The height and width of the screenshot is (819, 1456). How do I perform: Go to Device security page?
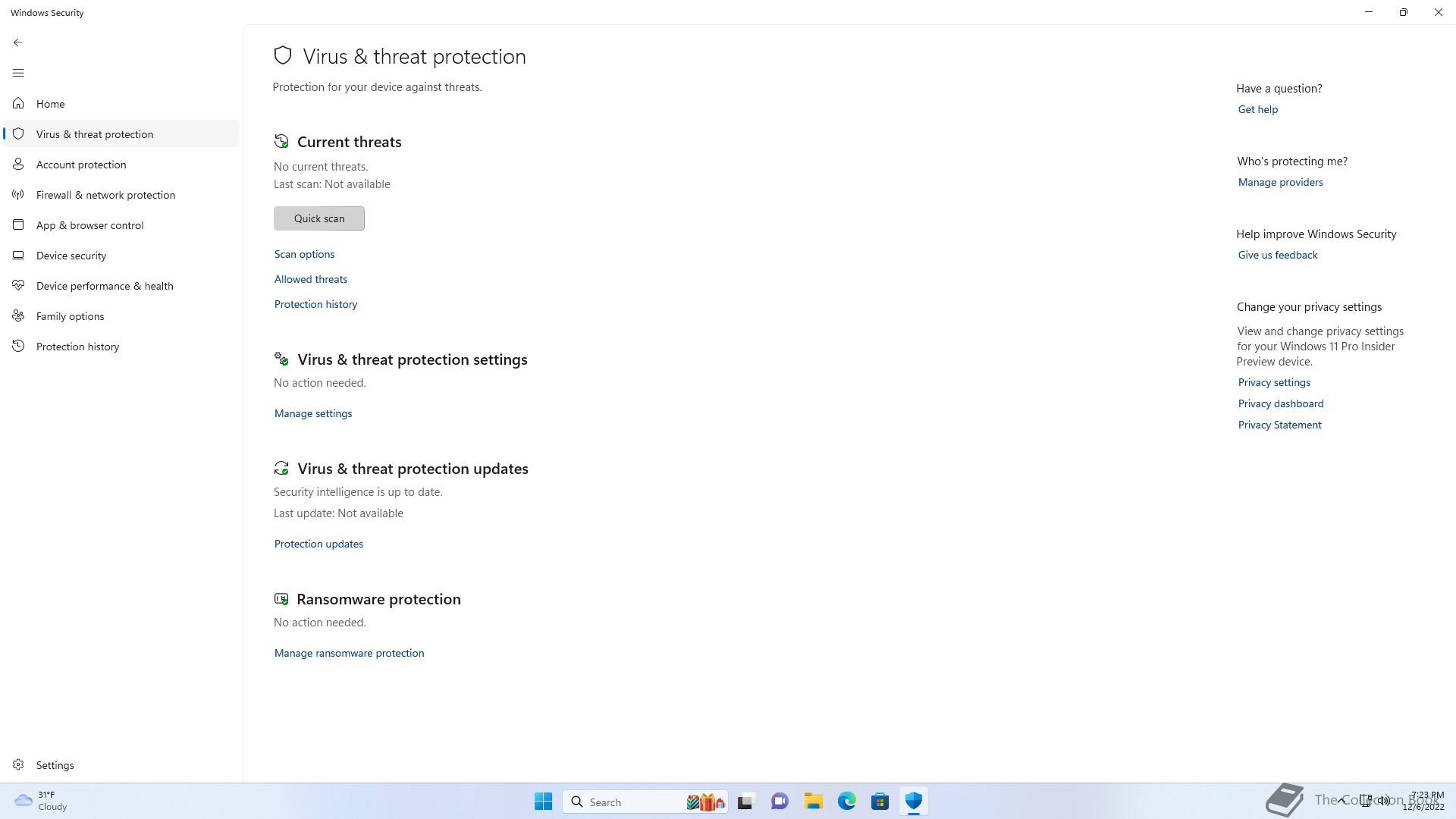[121, 256]
